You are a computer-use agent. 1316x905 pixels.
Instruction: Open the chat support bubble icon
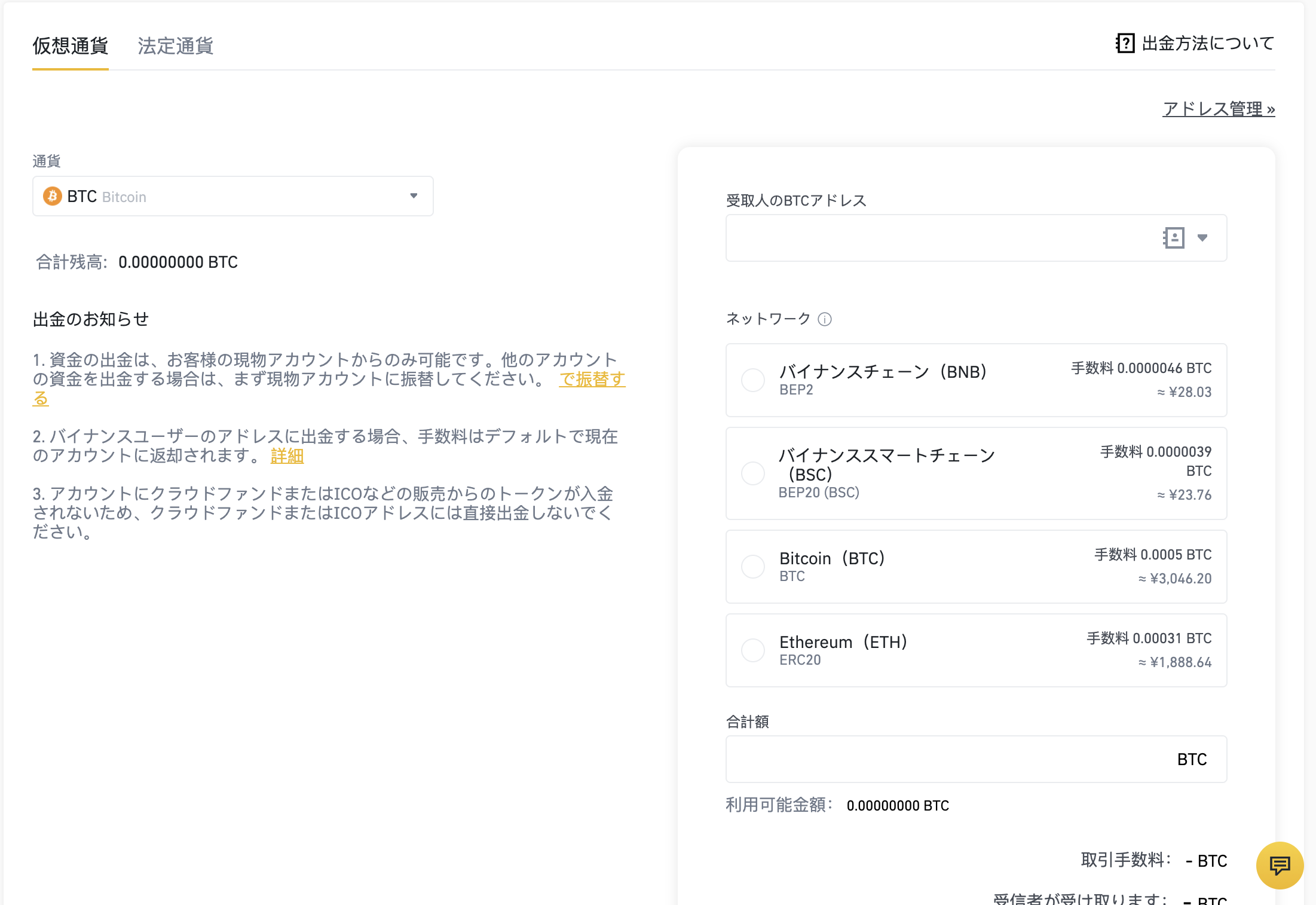click(x=1280, y=865)
